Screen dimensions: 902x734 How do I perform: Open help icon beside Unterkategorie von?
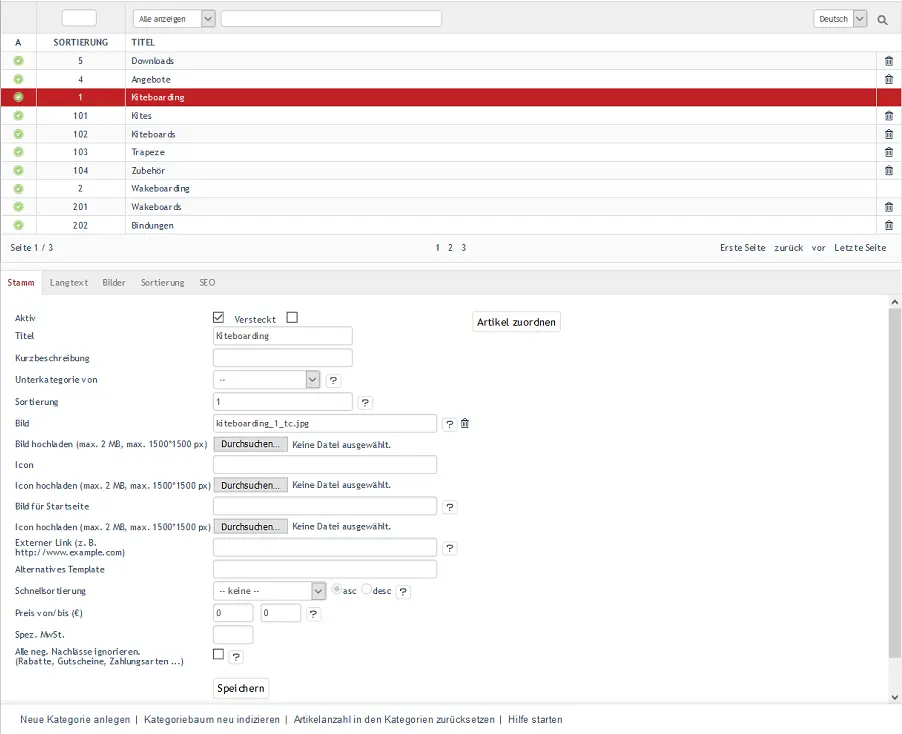[x=333, y=380]
